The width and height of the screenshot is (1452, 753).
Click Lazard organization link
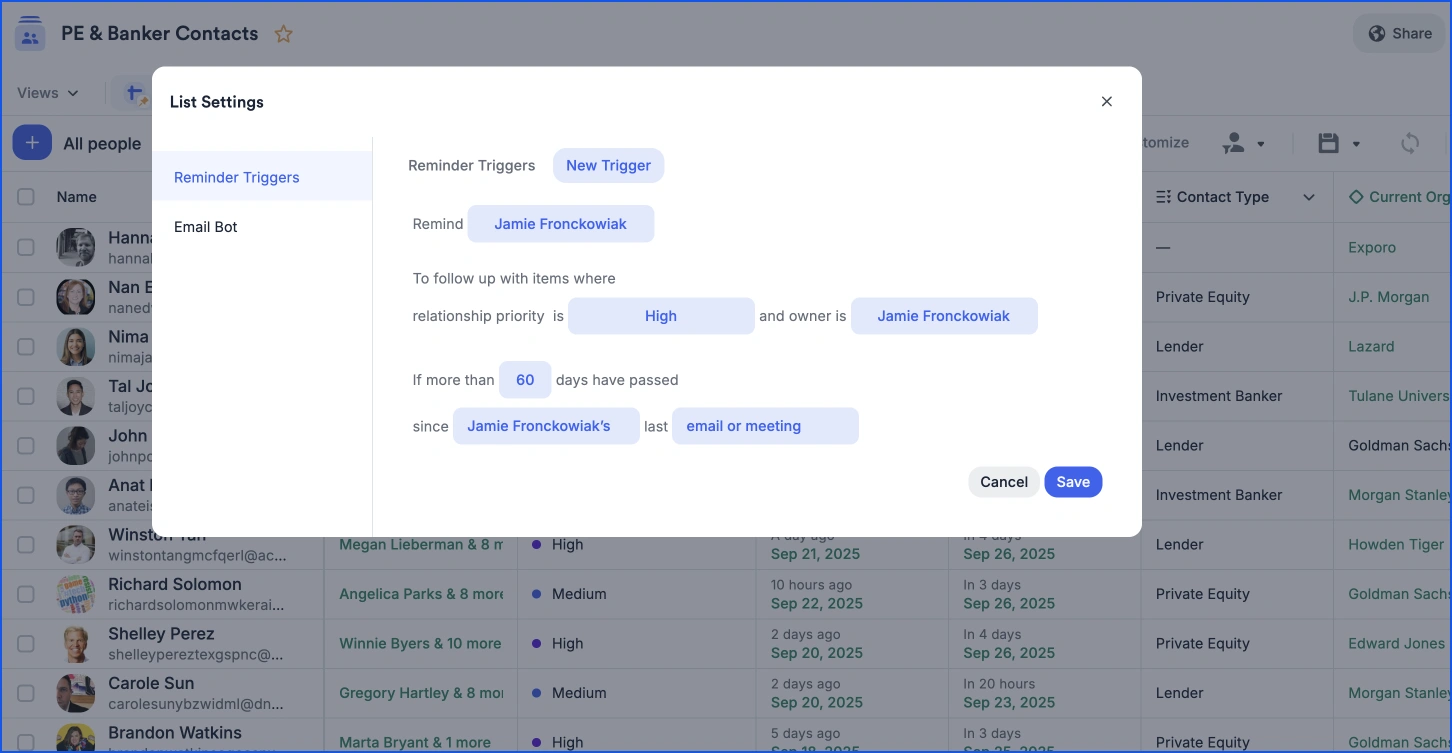pyautogui.click(x=1371, y=346)
